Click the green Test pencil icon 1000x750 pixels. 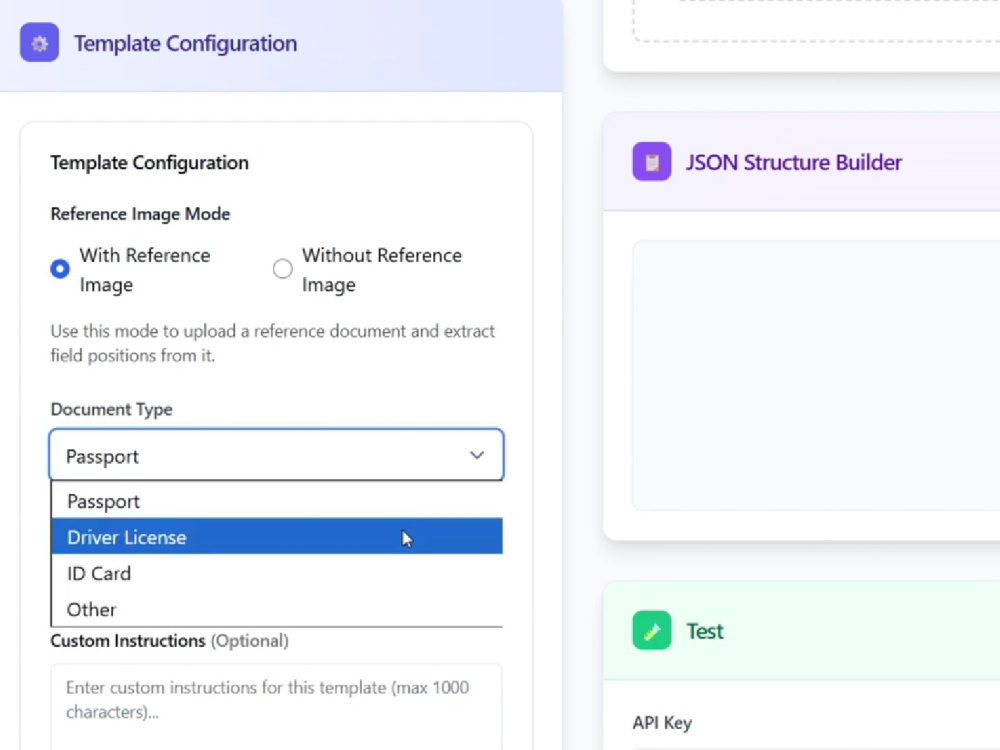click(x=652, y=630)
